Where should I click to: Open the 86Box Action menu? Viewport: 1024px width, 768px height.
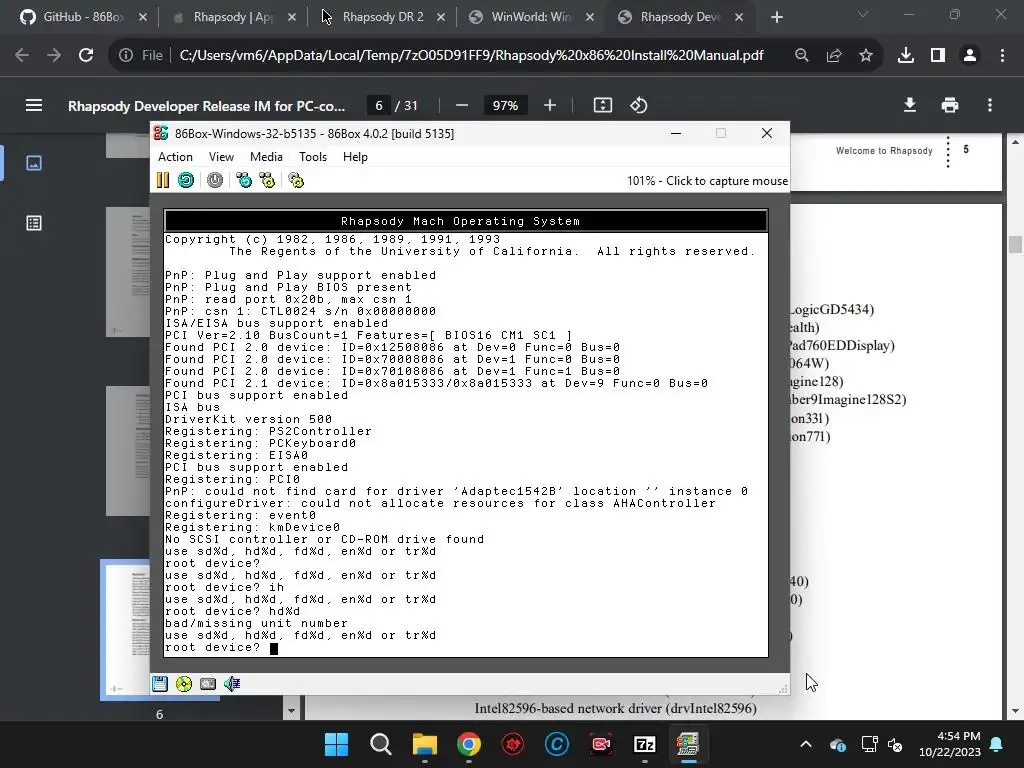coord(175,157)
